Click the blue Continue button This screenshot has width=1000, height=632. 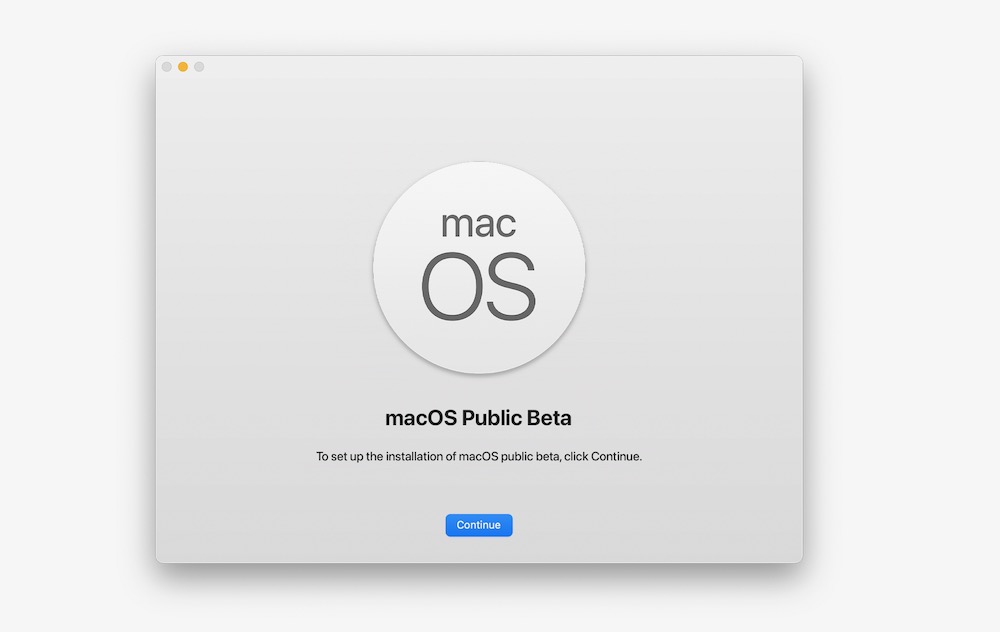coord(478,525)
